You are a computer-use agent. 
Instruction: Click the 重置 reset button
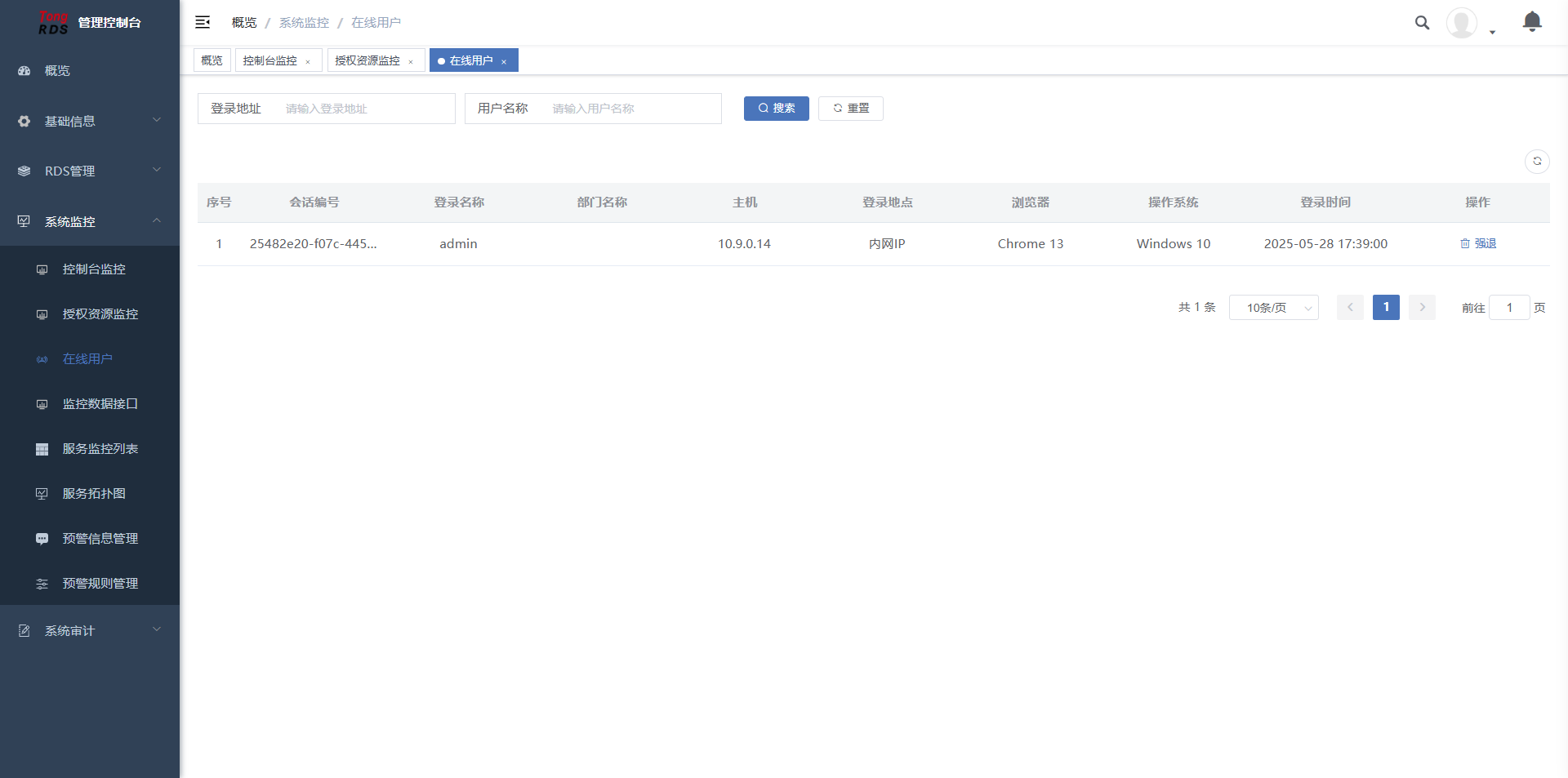pyautogui.click(x=851, y=109)
